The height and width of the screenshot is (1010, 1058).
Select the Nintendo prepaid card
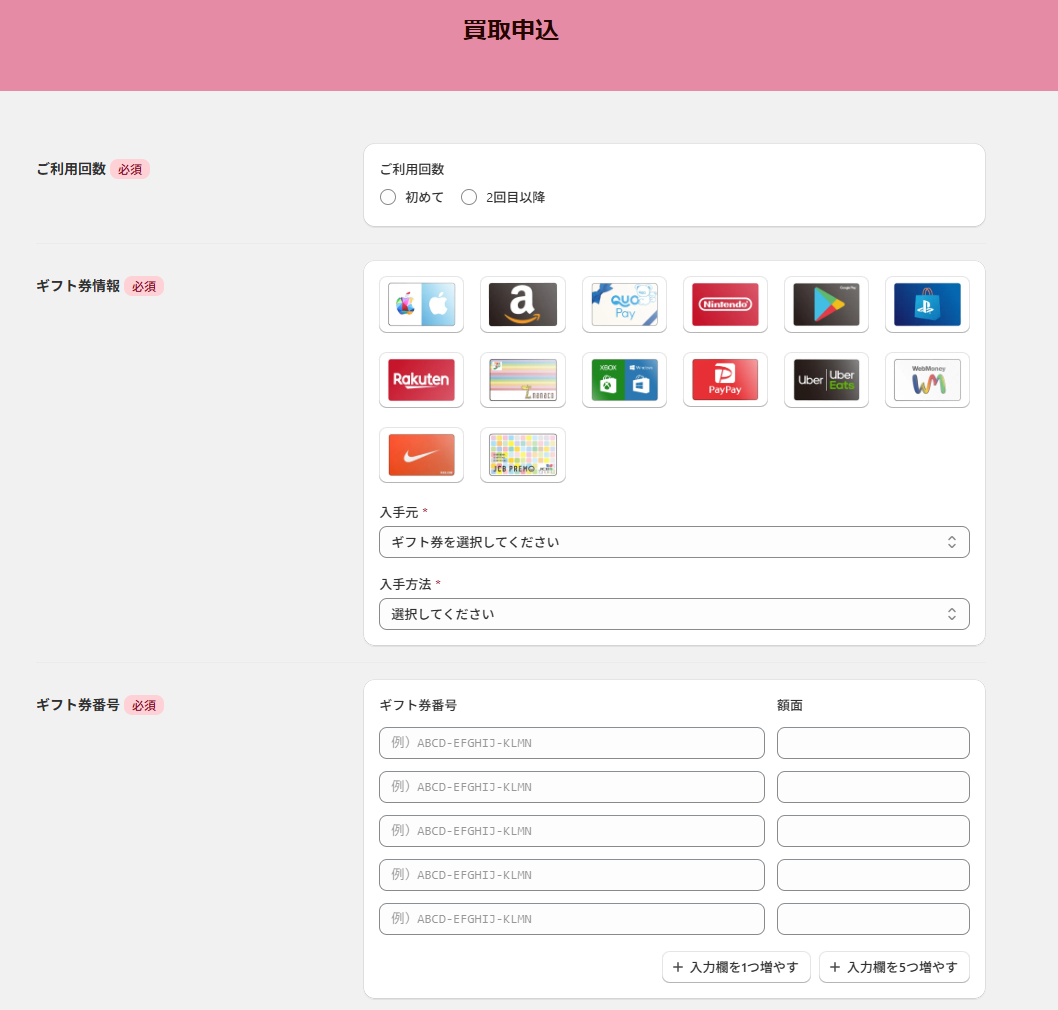(x=725, y=304)
